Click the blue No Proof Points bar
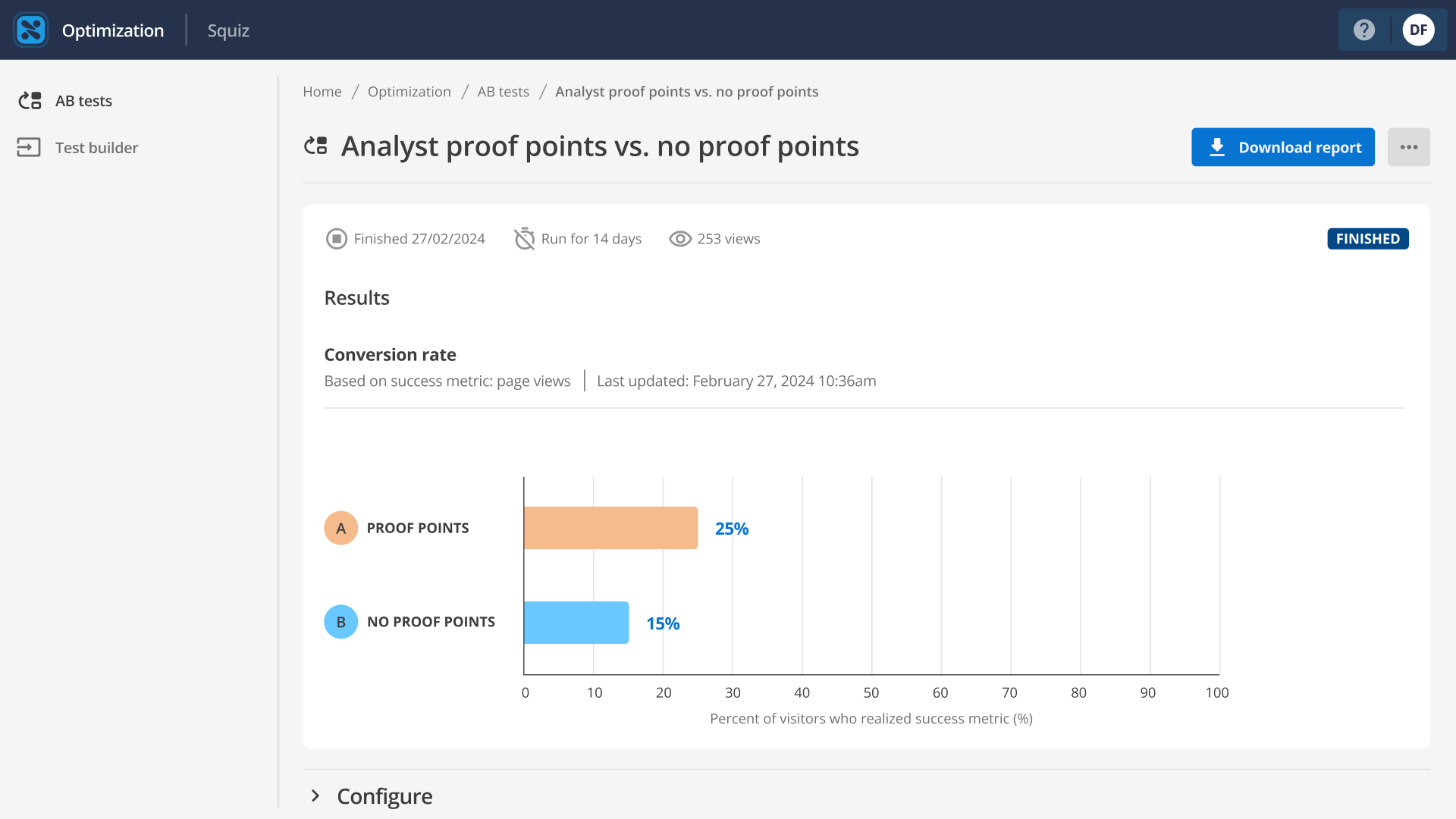This screenshot has height=819, width=1456. (576, 623)
